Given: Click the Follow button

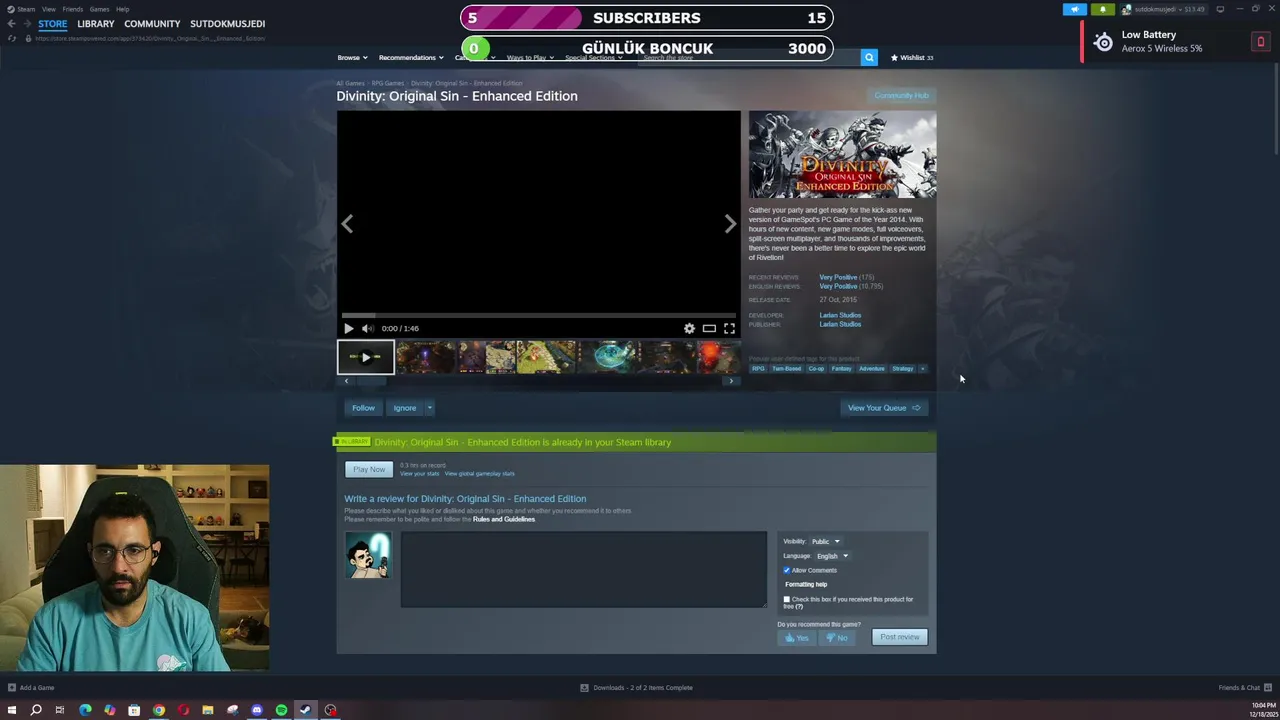Looking at the screenshot, I should (363, 408).
